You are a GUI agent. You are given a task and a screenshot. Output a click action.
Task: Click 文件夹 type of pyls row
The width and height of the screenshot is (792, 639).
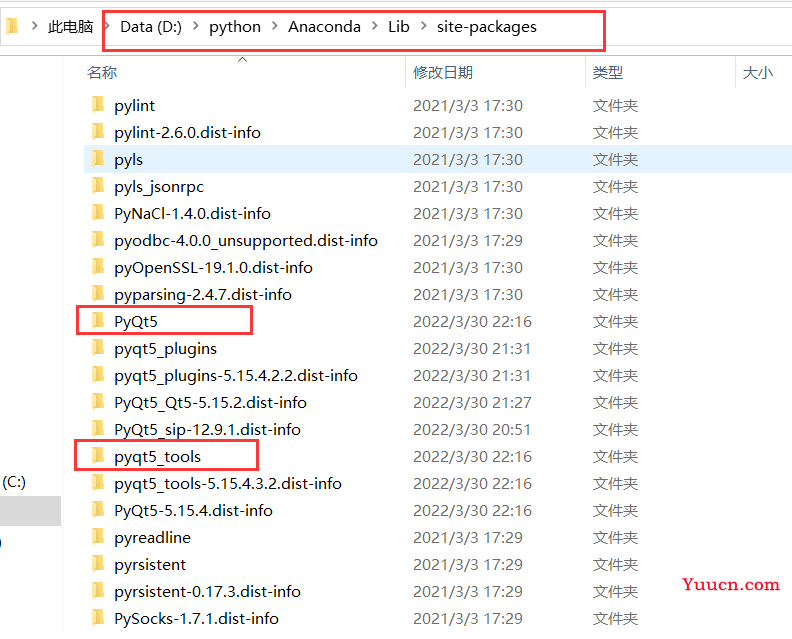tap(615, 160)
